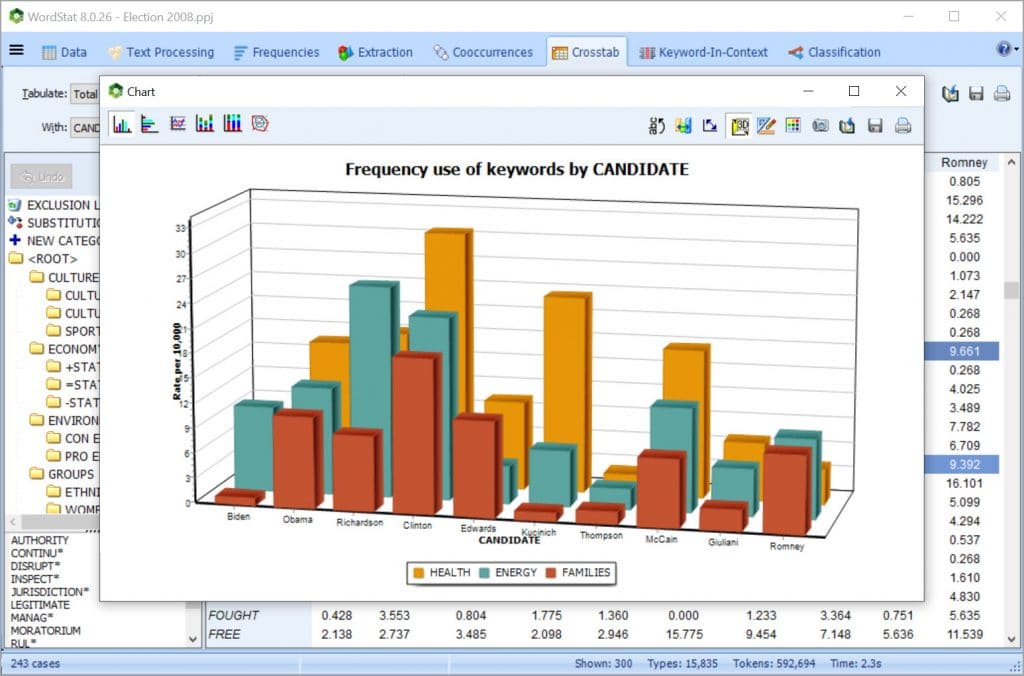Open the hamburger menu
The image size is (1024, 676).
click(x=17, y=51)
